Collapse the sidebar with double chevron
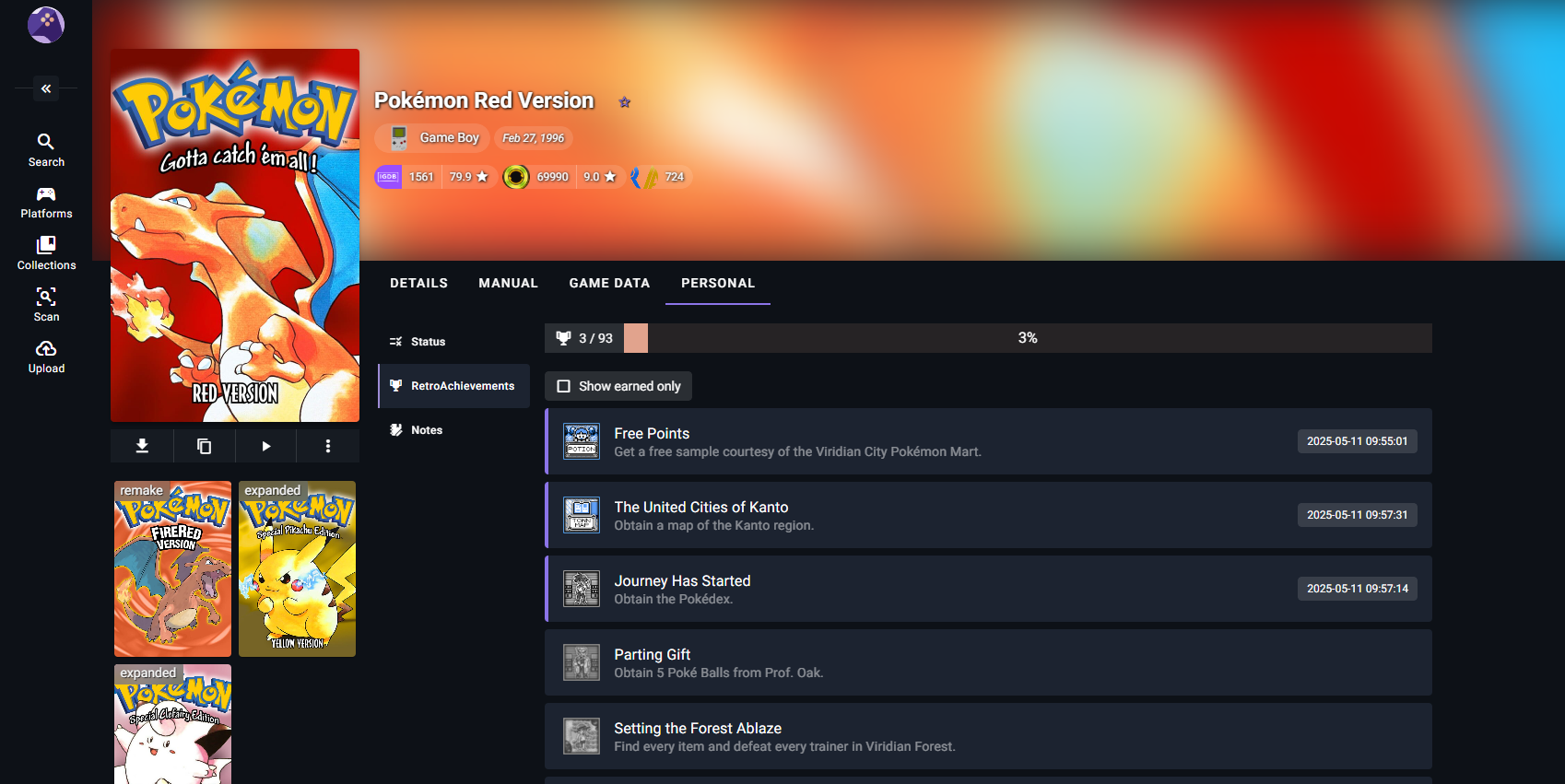 (46, 88)
